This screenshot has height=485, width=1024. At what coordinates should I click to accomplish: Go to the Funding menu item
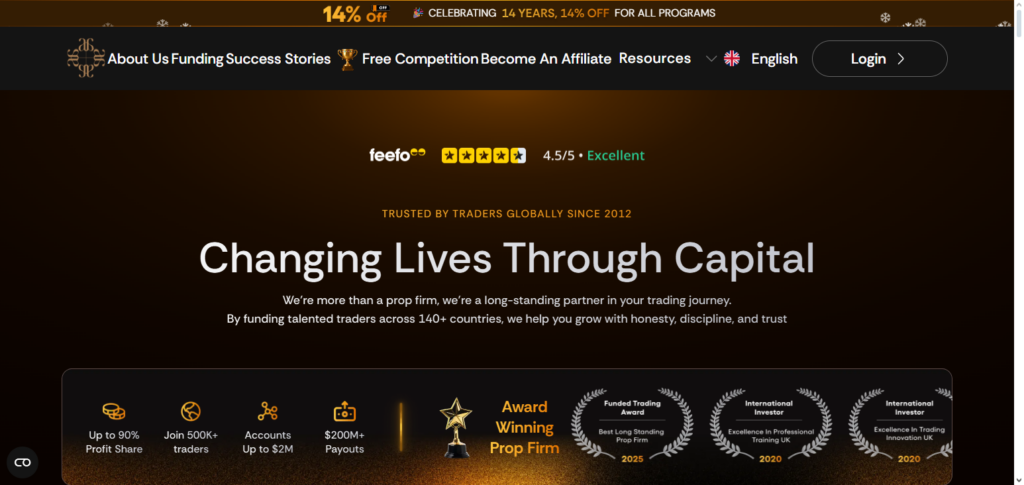[197, 59]
